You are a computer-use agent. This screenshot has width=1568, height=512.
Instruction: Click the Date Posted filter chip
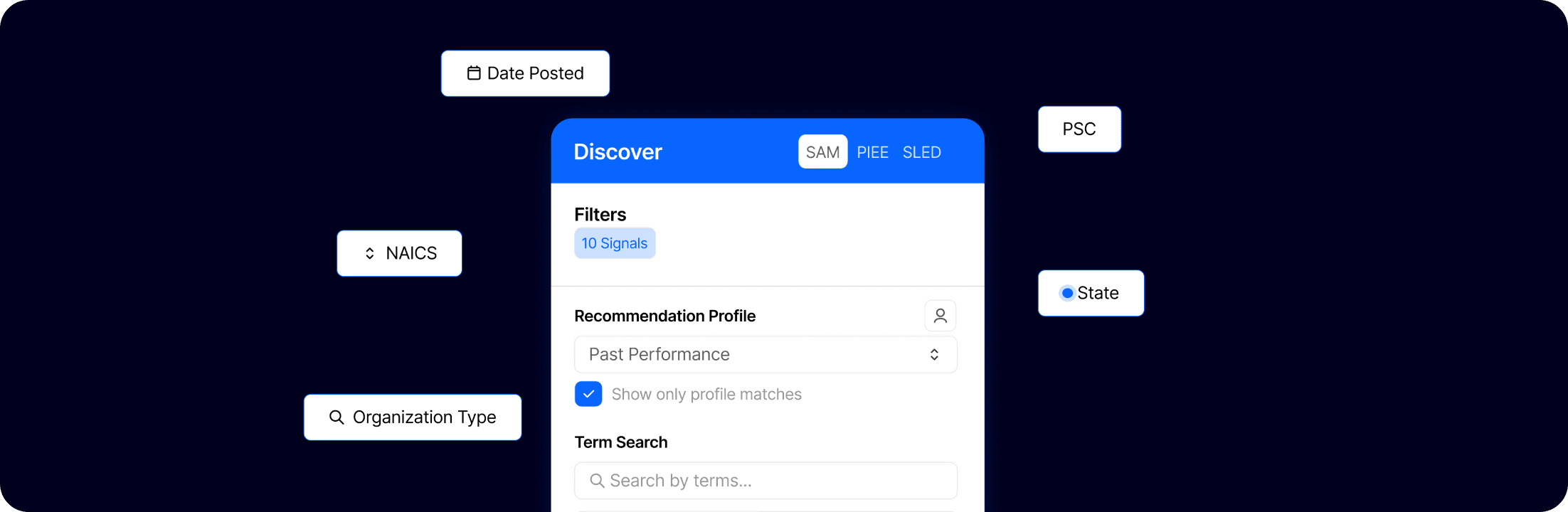coord(525,73)
